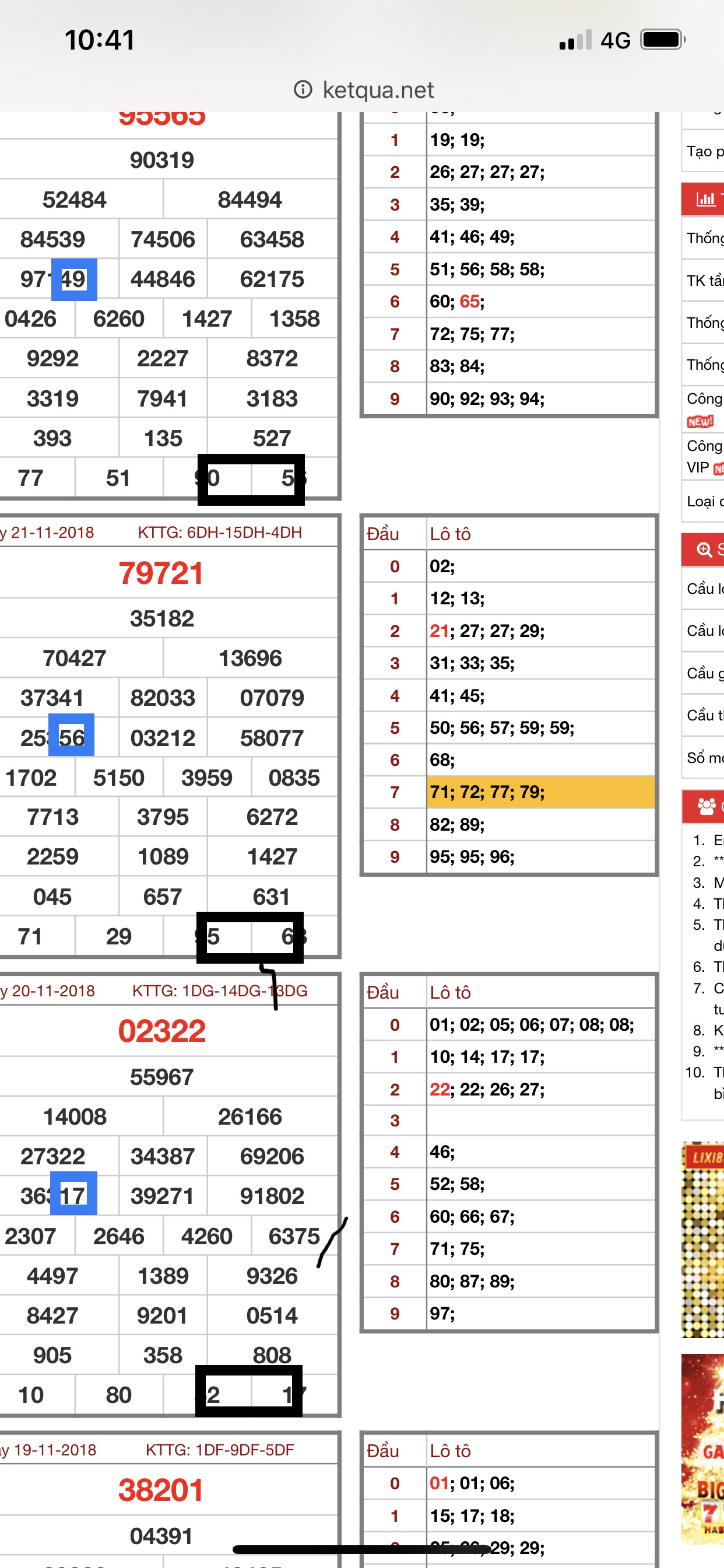The image size is (724, 1568).
Task: Open the 'Cầu g…' sidebar link
Action: click(705, 673)
